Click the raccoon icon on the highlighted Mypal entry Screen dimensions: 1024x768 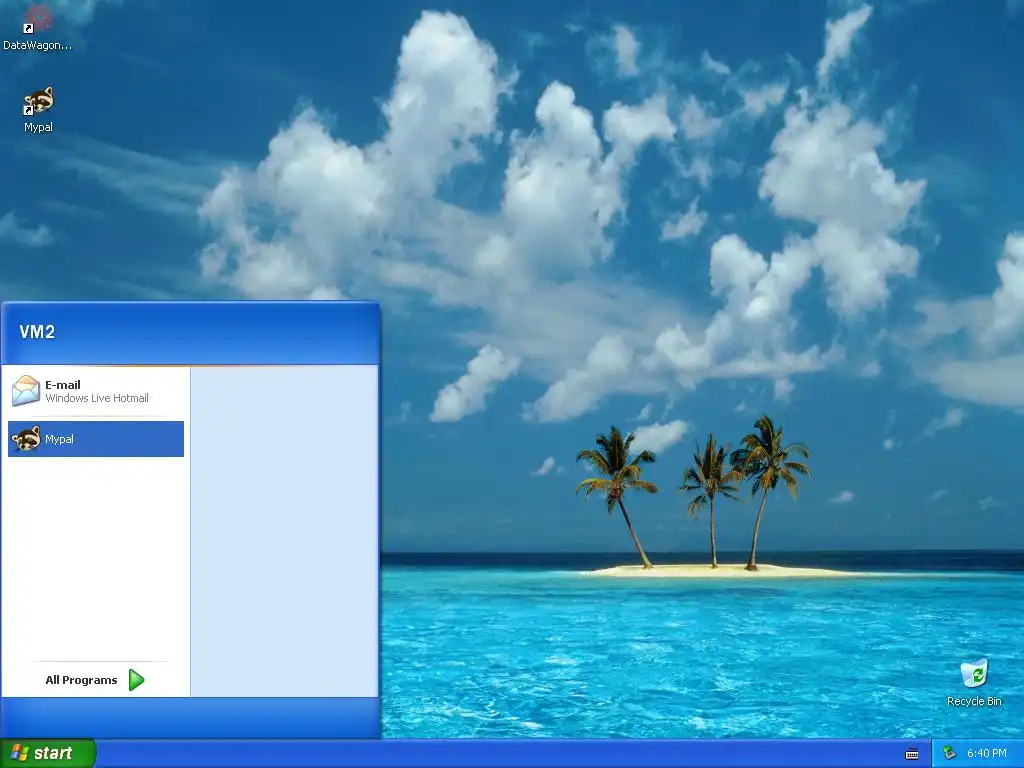point(26,439)
